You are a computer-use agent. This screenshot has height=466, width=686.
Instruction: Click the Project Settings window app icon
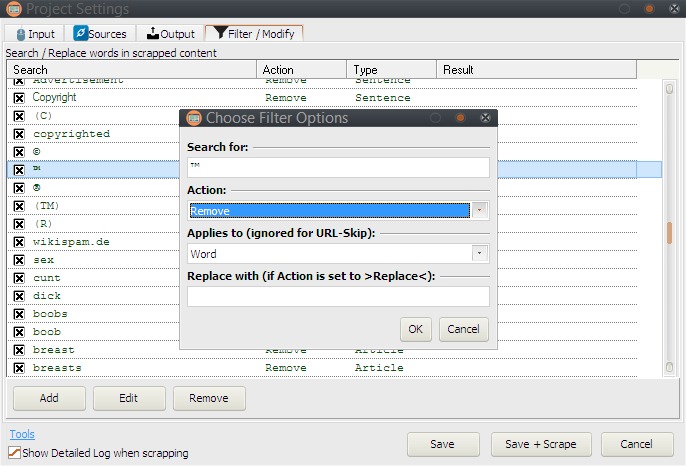point(11,9)
